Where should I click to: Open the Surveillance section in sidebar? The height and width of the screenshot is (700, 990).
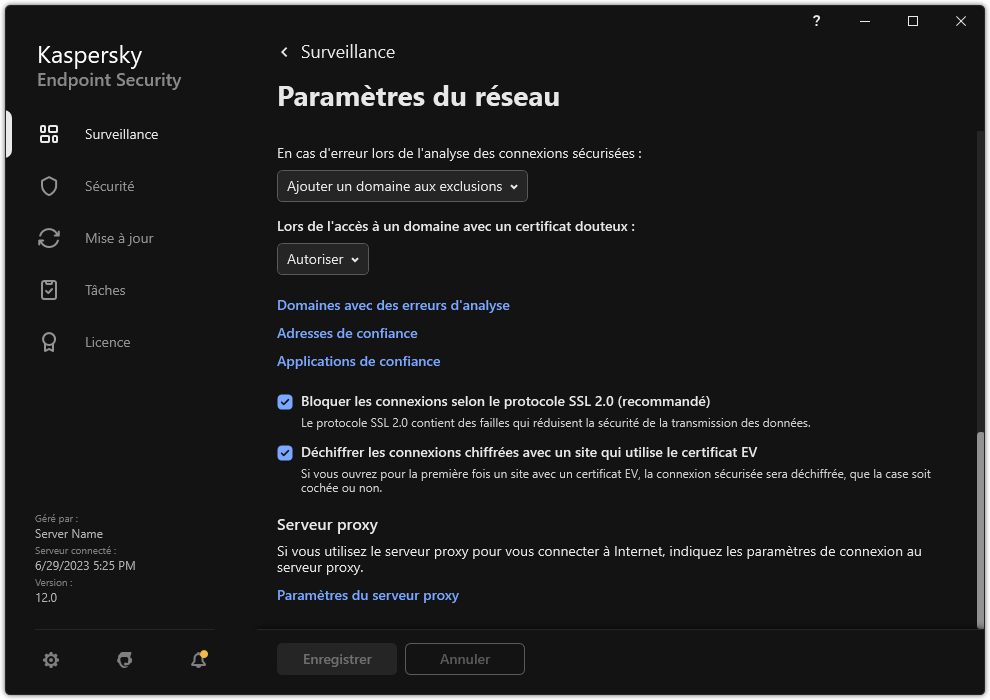120,134
